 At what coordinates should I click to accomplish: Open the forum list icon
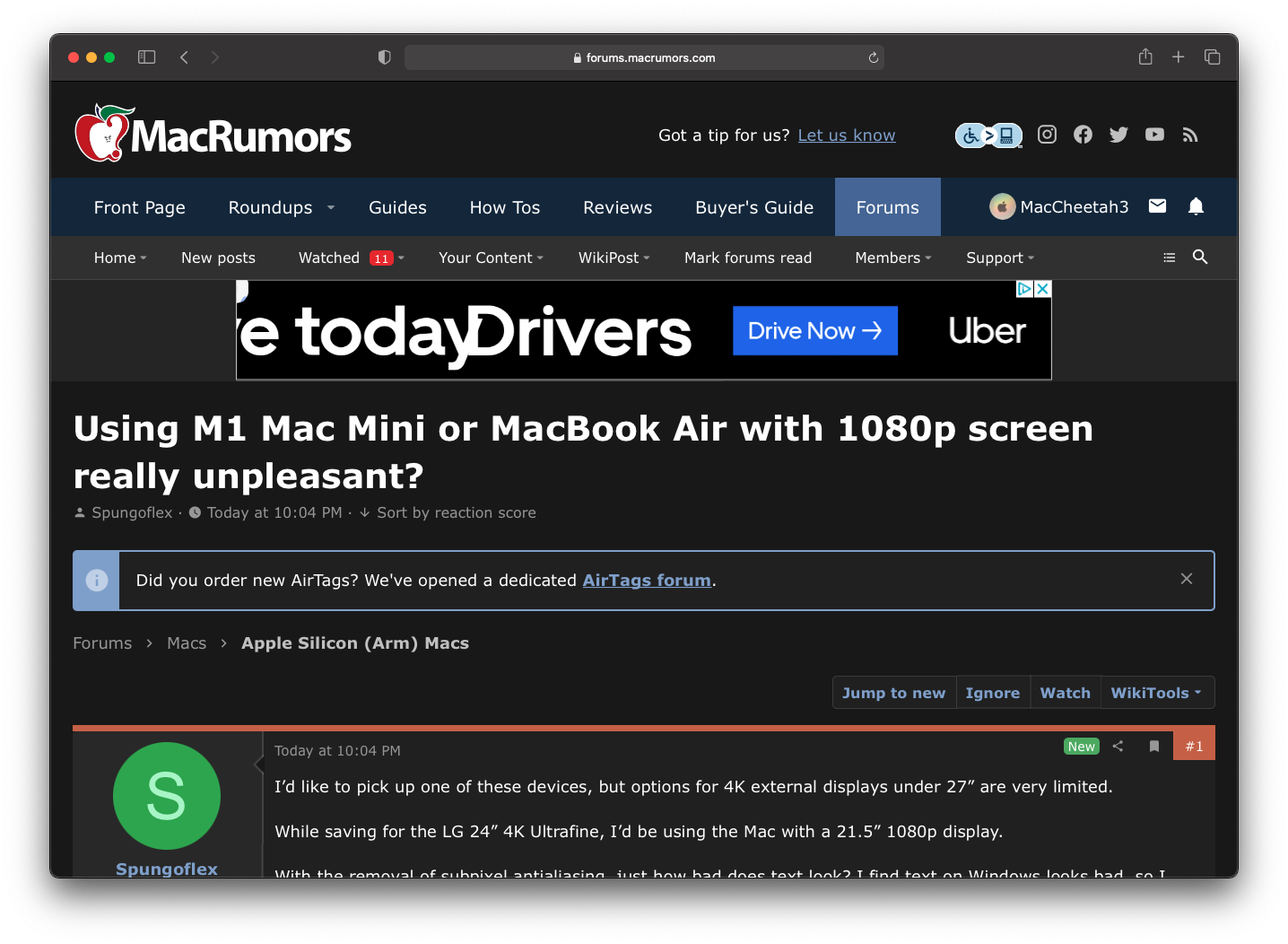coord(1169,258)
